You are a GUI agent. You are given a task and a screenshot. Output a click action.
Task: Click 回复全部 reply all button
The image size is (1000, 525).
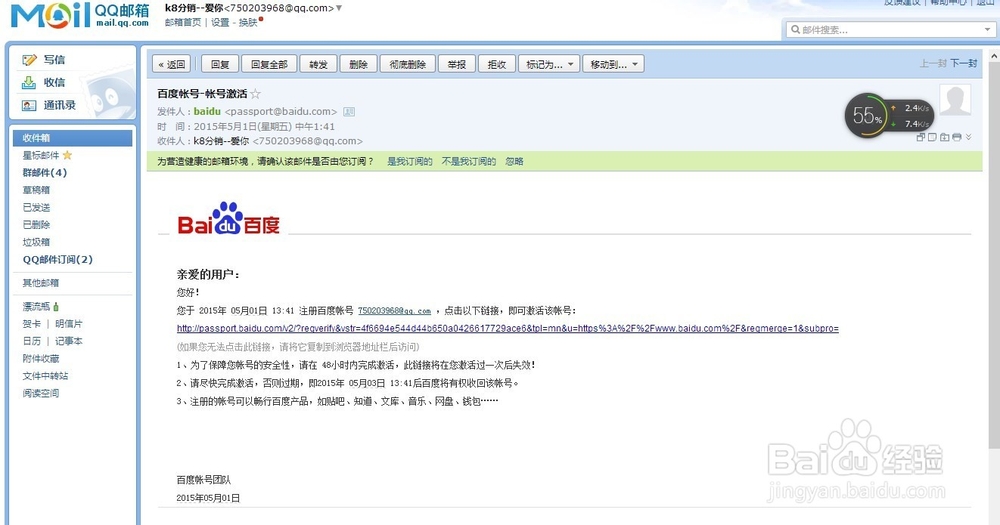tap(269, 64)
